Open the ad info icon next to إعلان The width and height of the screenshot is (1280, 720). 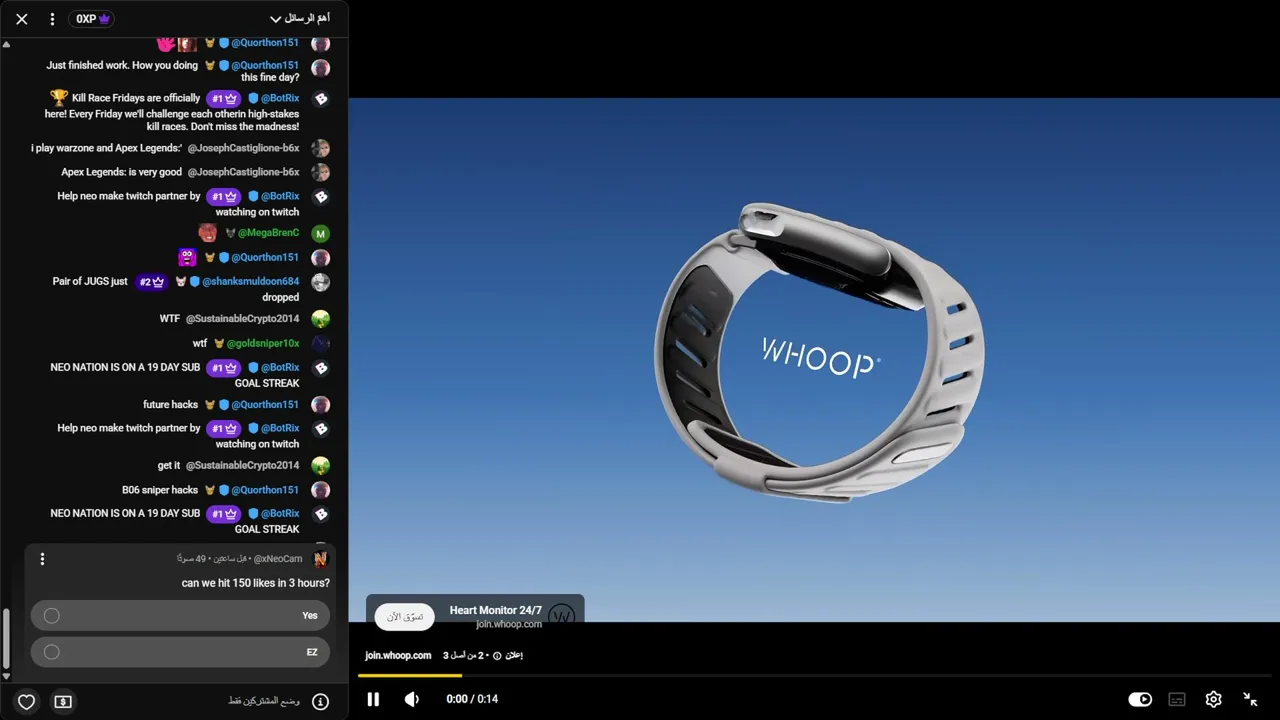pyautogui.click(x=497, y=656)
